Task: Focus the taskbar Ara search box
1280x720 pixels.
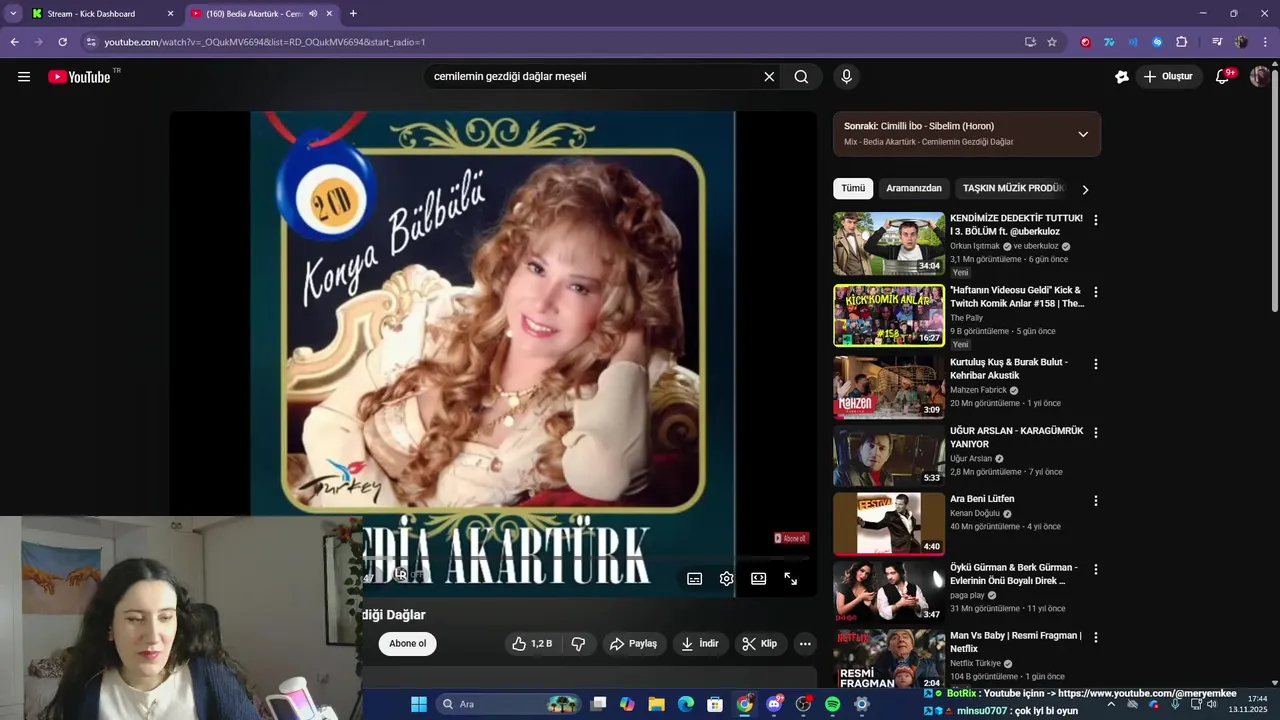Action: coord(510,704)
